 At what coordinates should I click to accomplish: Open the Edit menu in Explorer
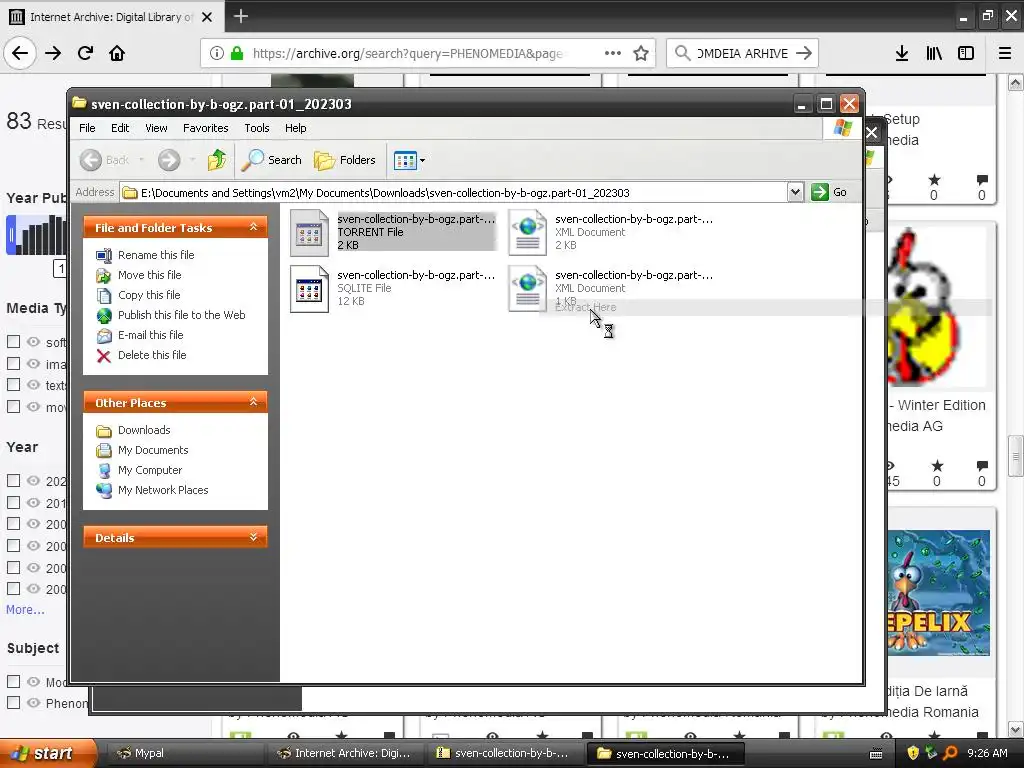tap(120, 128)
